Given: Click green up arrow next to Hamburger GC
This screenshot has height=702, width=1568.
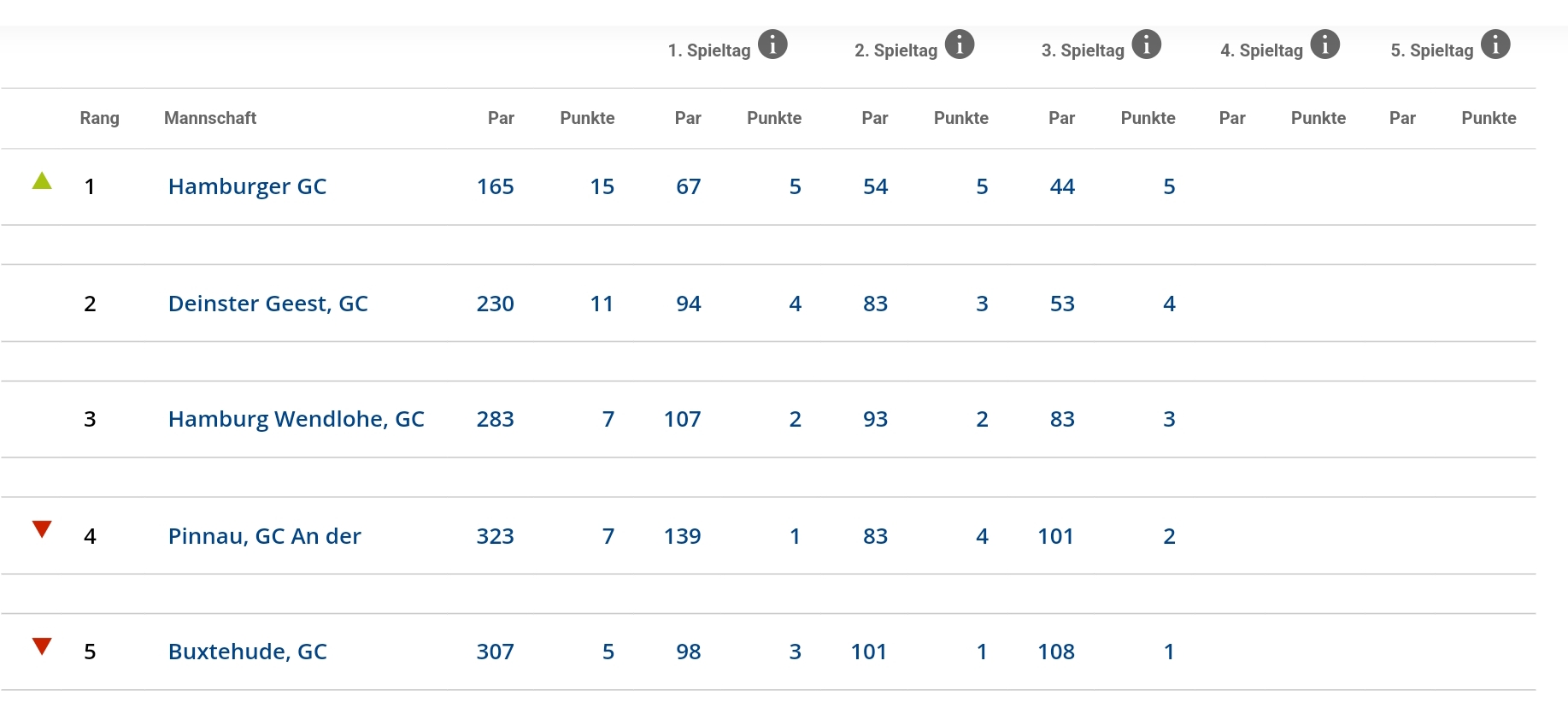Looking at the screenshot, I should (x=42, y=181).
